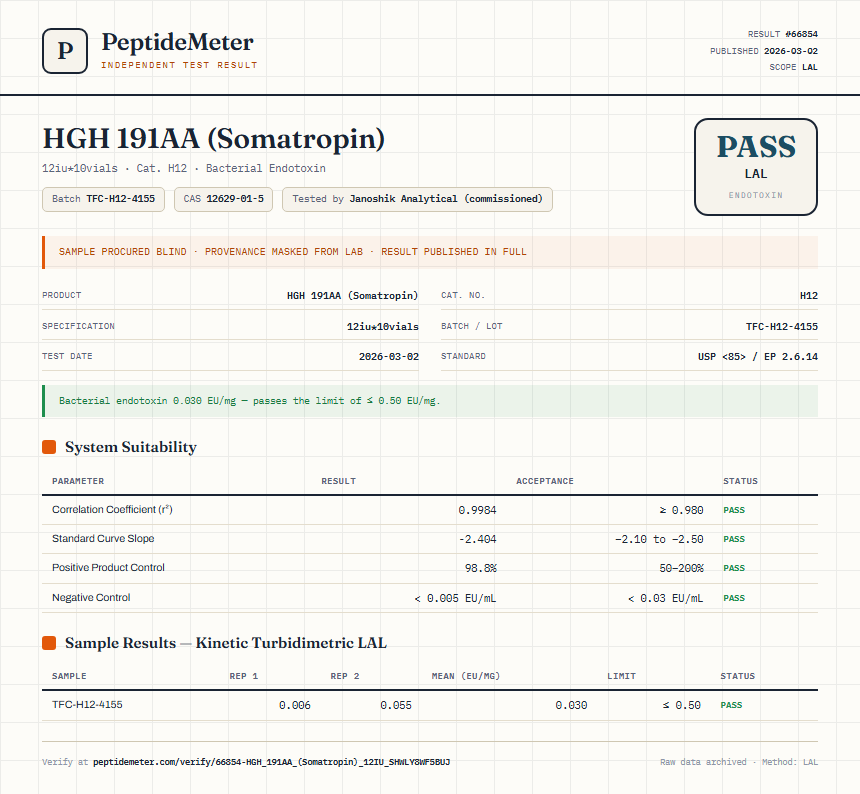Image resolution: width=860 pixels, height=794 pixels.
Task: Click the Rep 2 value 0.055
Action: (395, 705)
